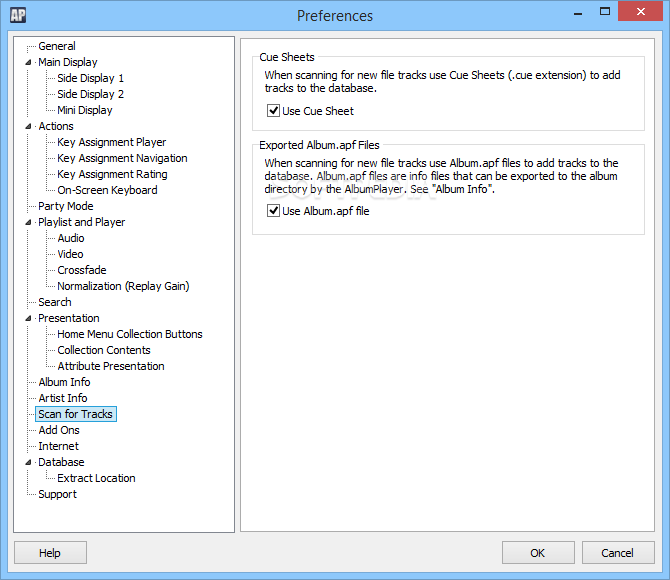Select Support in the tree
The width and height of the screenshot is (670, 580).
tap(58, 494)
